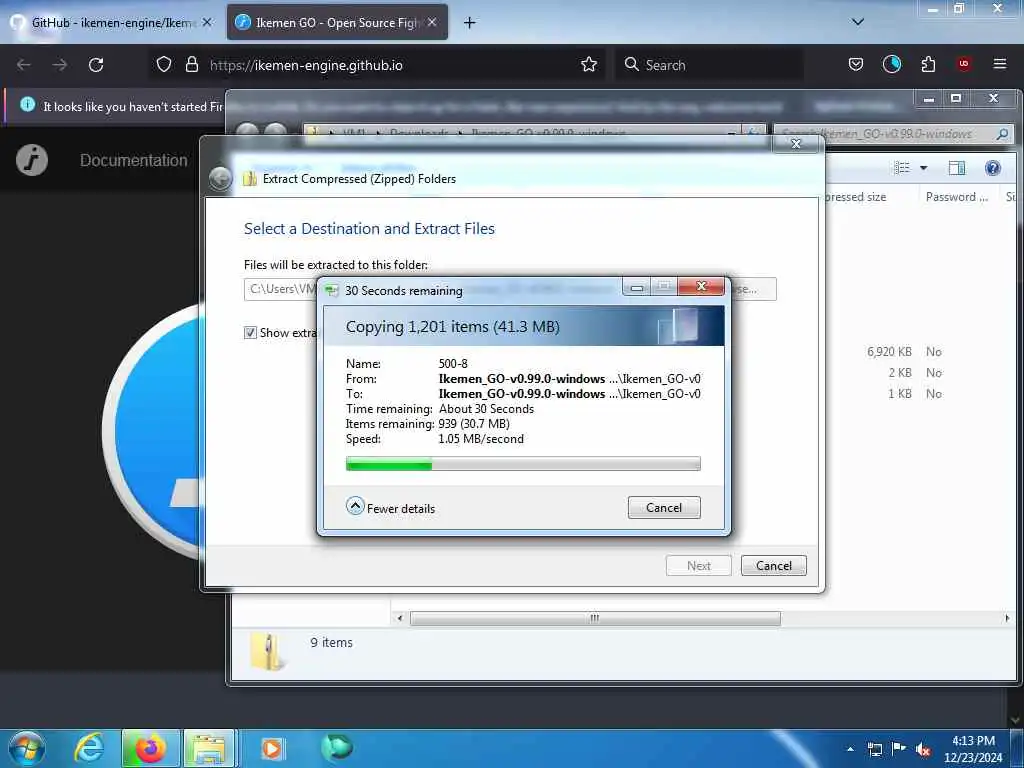Click the Firefox address bar URL
Image resolution: width=1024 pixels, height=768 pixels.
(306, 65)
